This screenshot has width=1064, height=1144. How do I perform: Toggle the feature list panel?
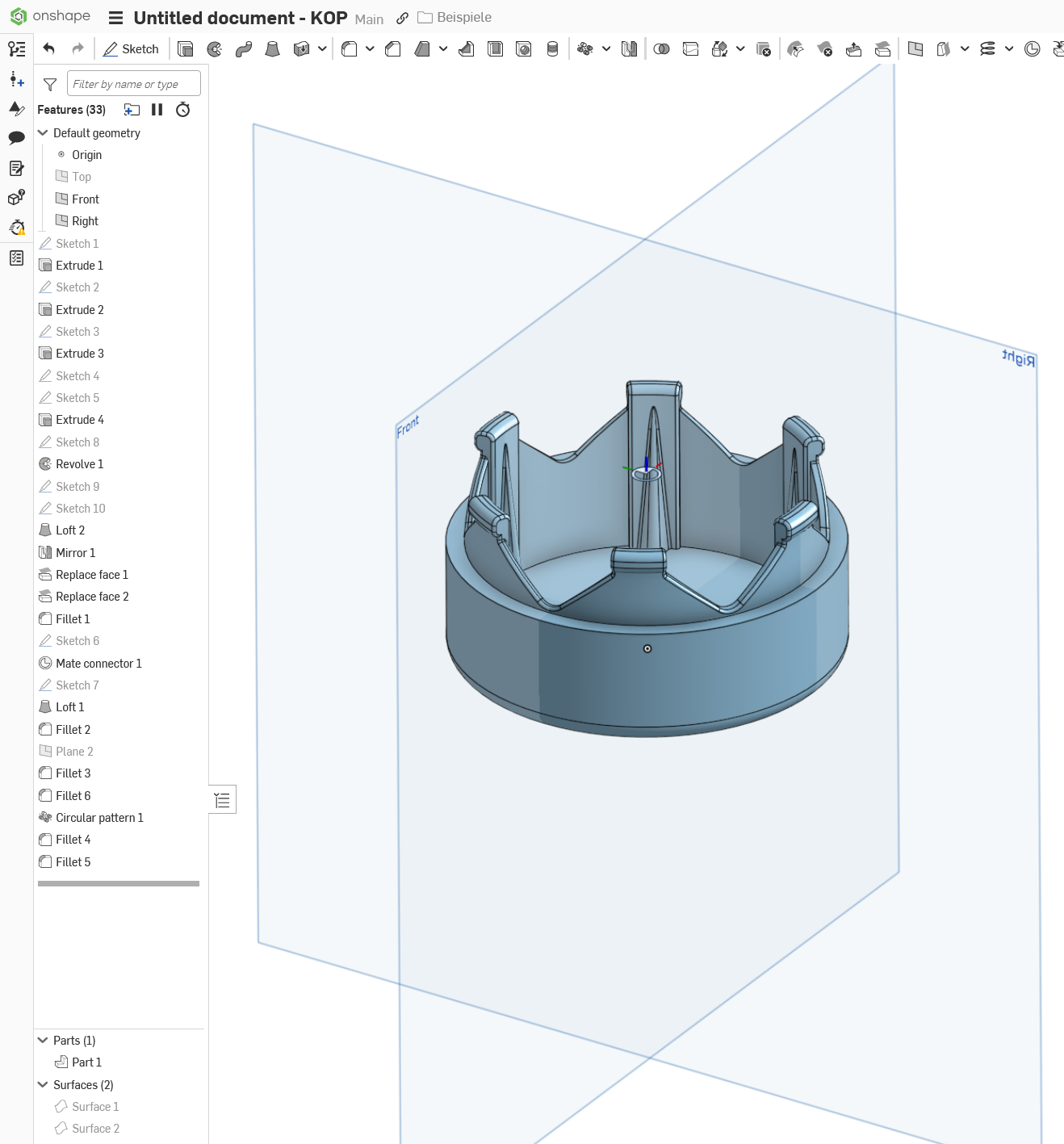17,49
